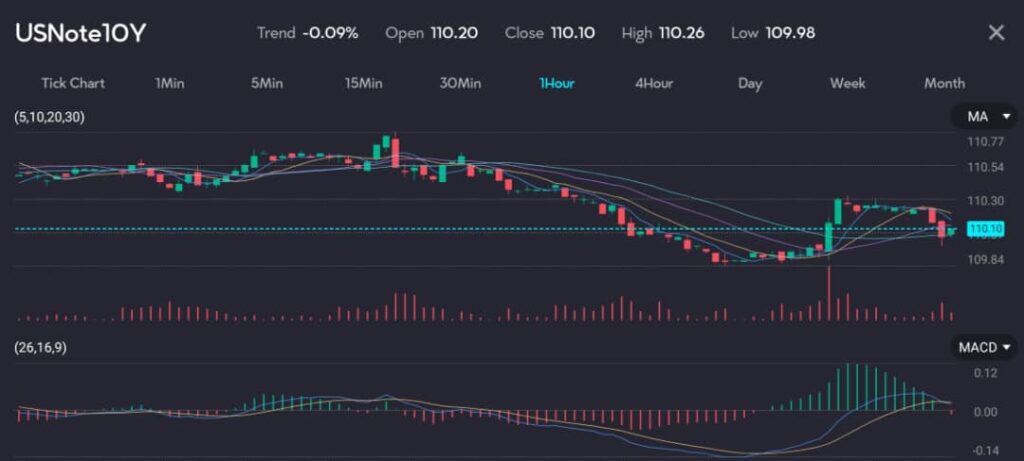Screen dimensions: 1024x461
Task: Select the 1Min timeframe
Action: (x=170, y=83)
